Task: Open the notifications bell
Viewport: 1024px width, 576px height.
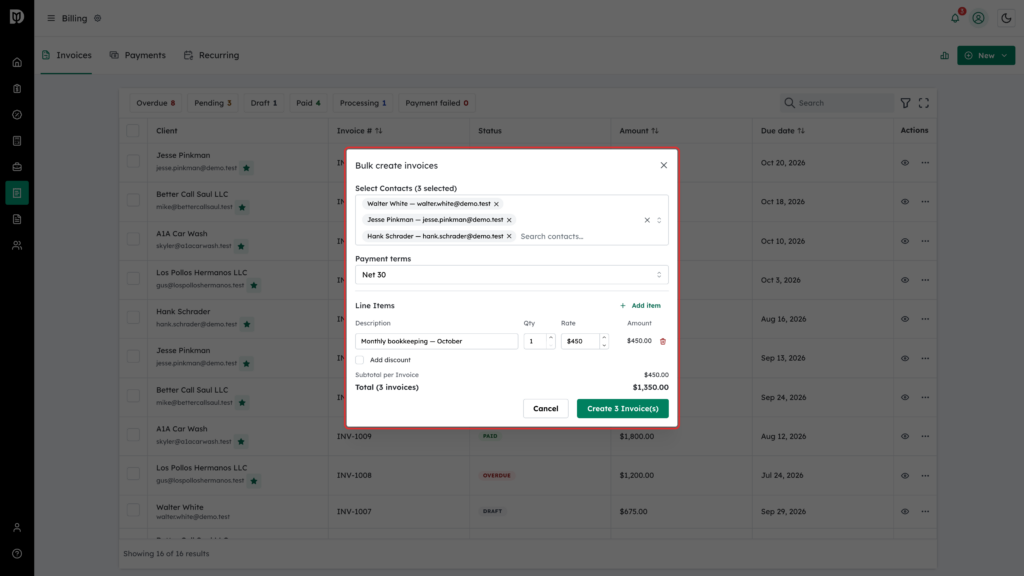Action: 955,18
